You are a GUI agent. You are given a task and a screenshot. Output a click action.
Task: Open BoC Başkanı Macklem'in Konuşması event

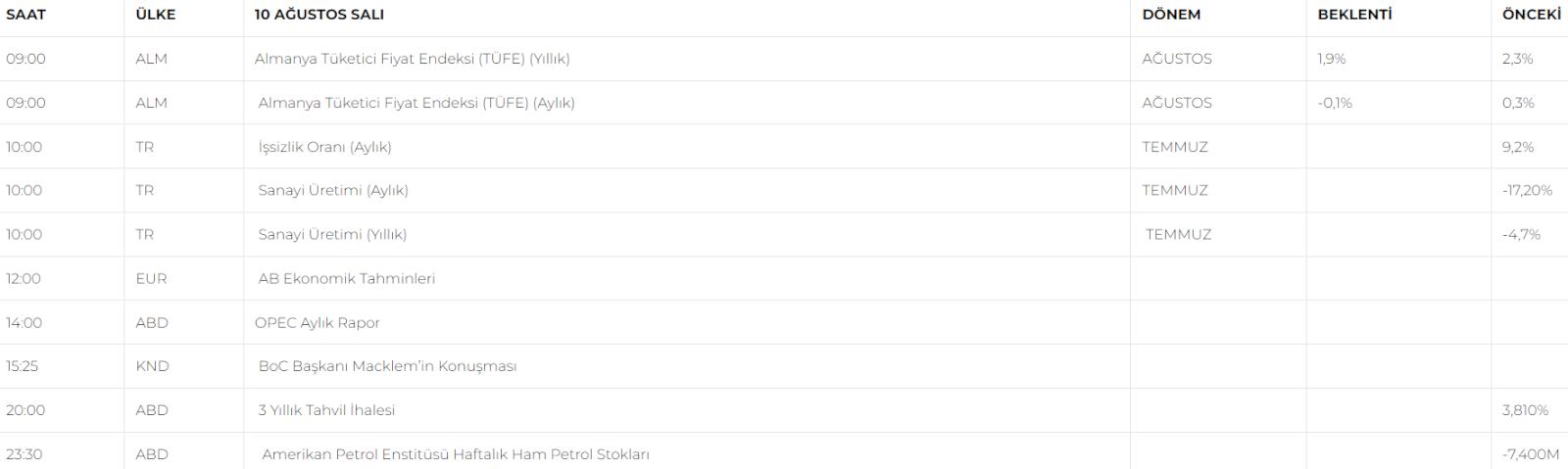coord(387,366)
